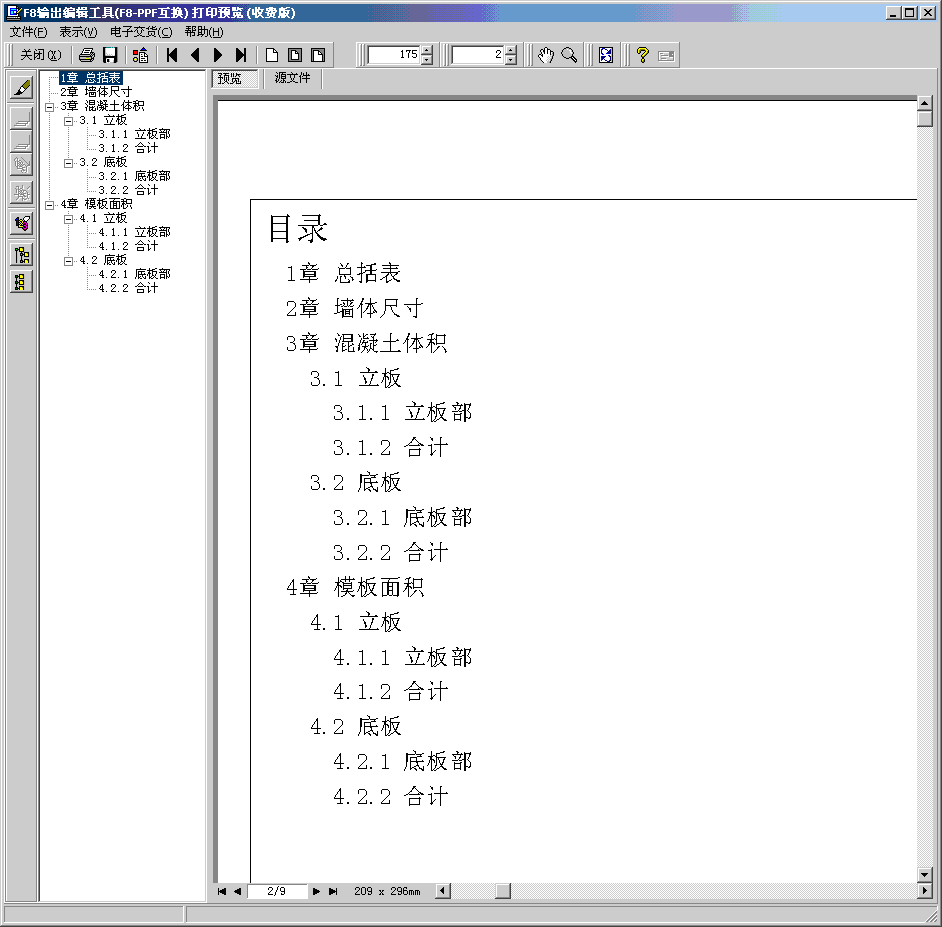Select the 1章 总括表 tree item
Screen dimensions: 942x927
click(91, 78)
